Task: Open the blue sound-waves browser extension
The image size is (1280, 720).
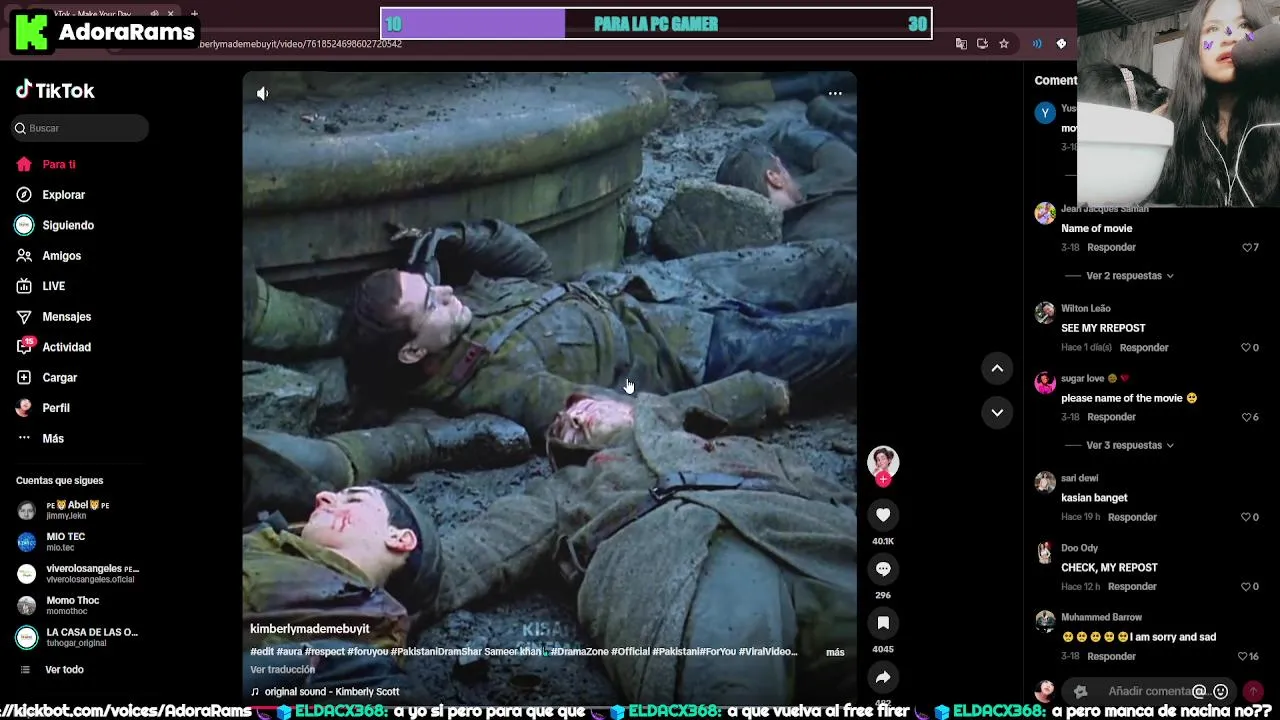Action: [x=1037, y=44]
